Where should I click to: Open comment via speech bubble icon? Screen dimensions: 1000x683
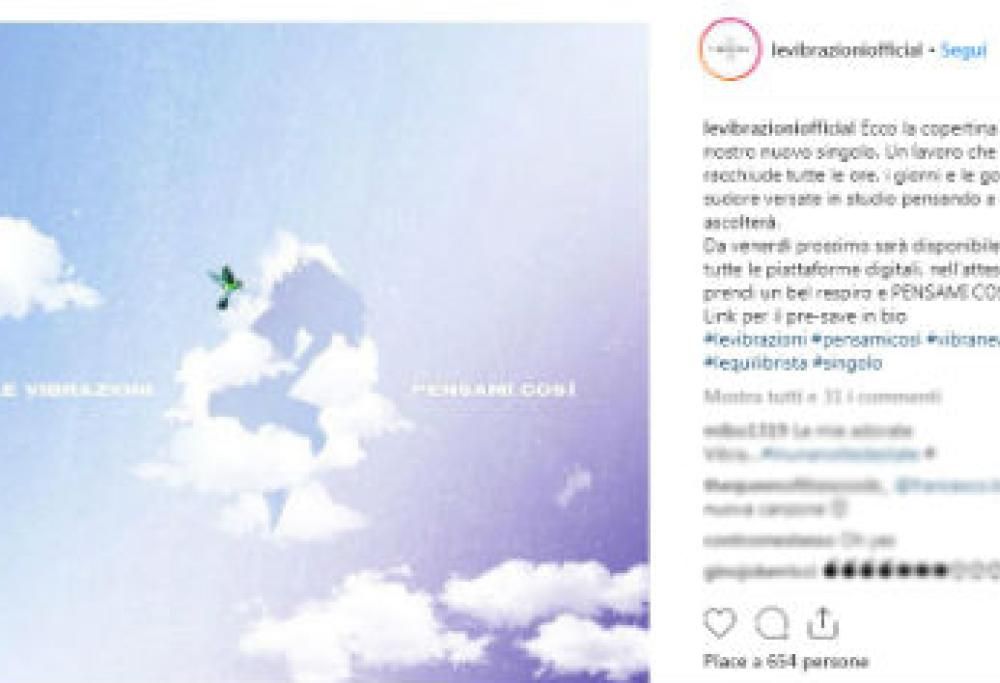tap(770, 625)
